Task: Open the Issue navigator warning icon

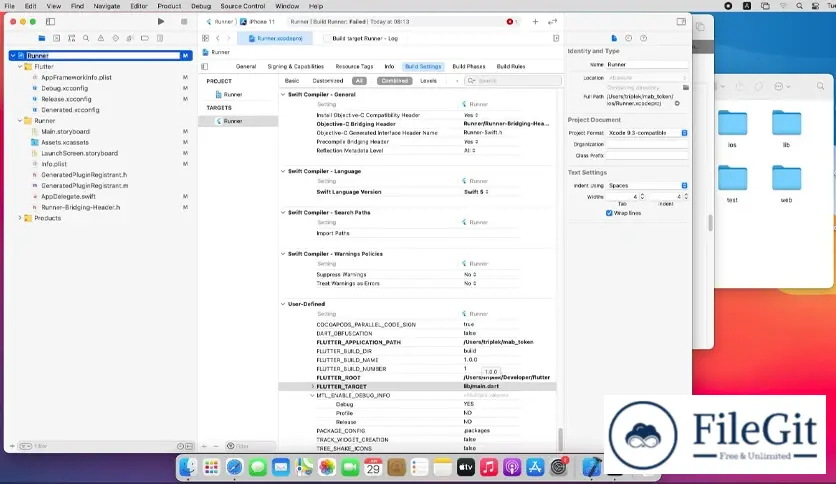Action: coord(101,38)
